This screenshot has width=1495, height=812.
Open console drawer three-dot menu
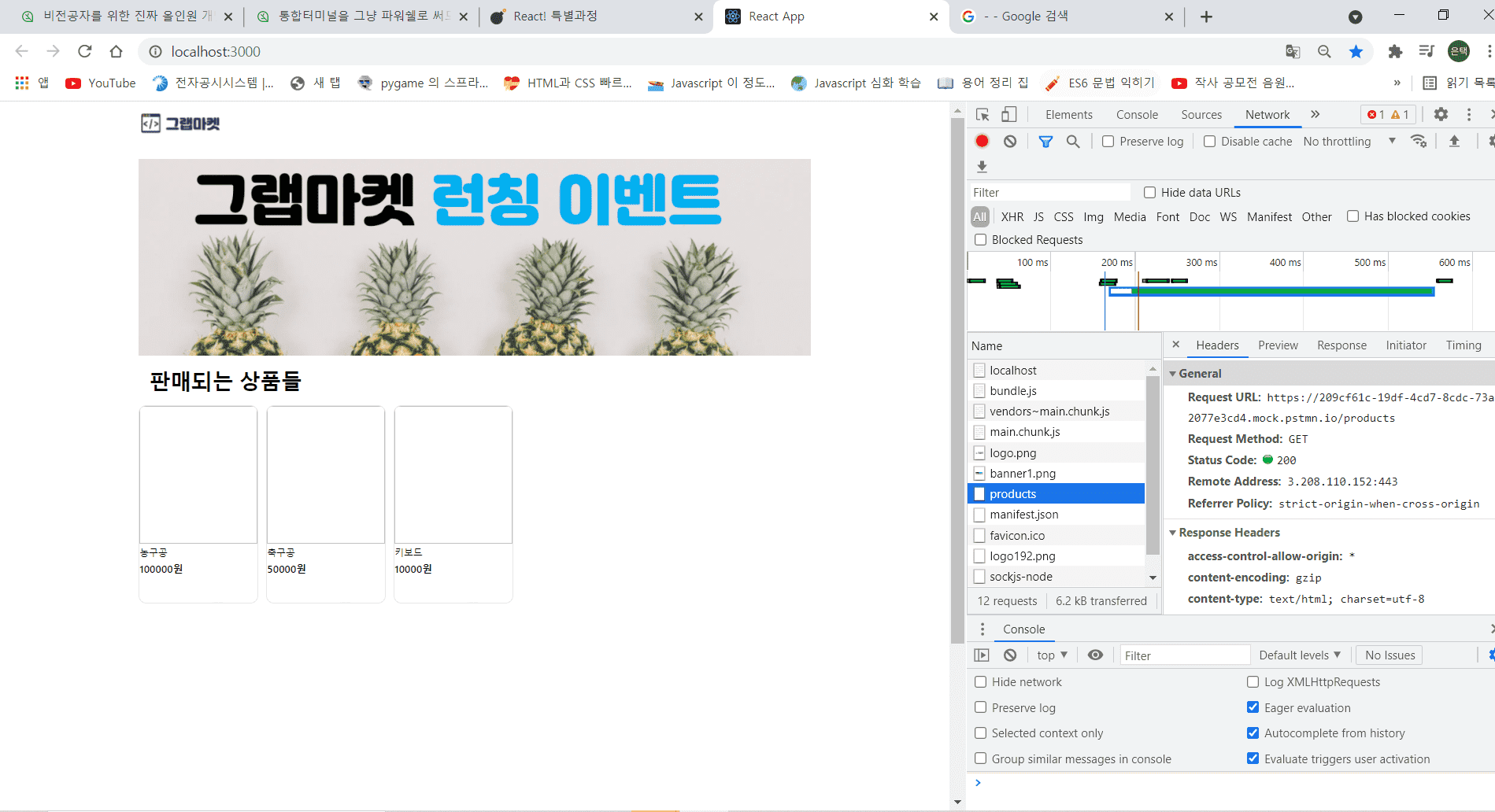982,629
